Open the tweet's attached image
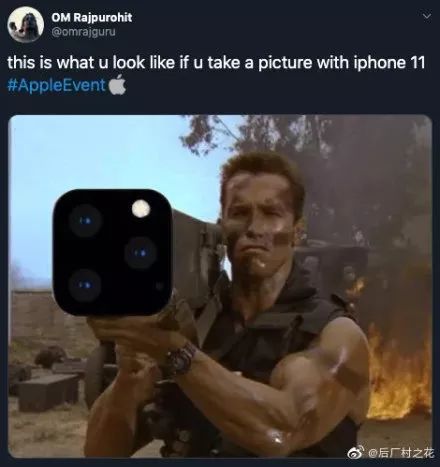The height and width of the screenshot is (467, 440). 220,286
